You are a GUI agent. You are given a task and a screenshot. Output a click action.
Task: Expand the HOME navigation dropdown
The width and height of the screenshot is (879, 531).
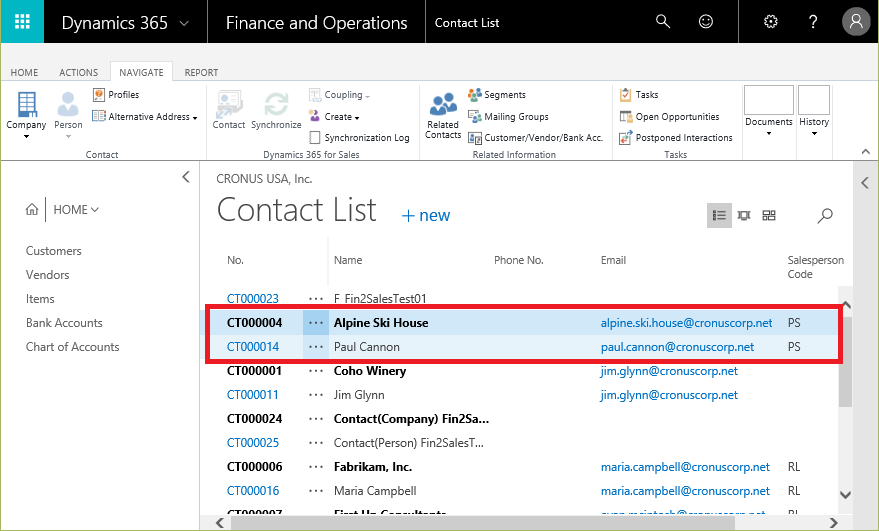76,210
